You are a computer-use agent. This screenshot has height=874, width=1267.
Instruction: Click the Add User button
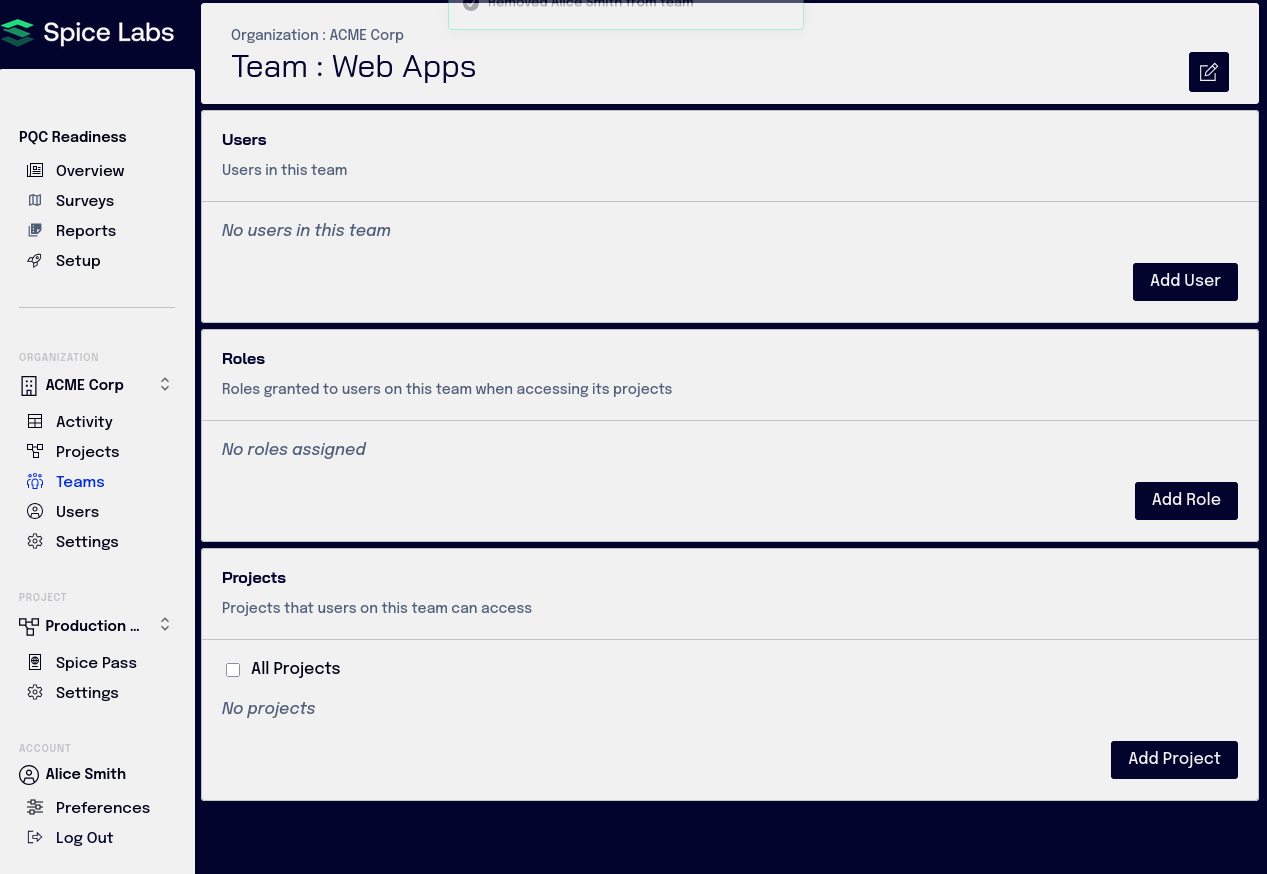pos(1185,281)
